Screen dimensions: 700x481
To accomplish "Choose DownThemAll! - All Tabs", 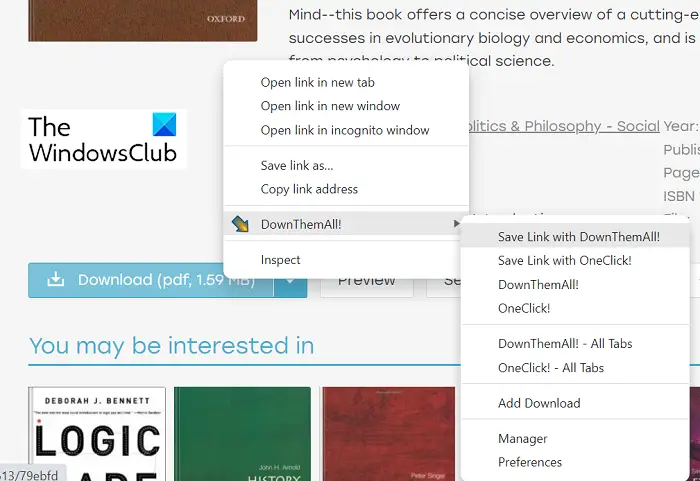I will point(575,343).
